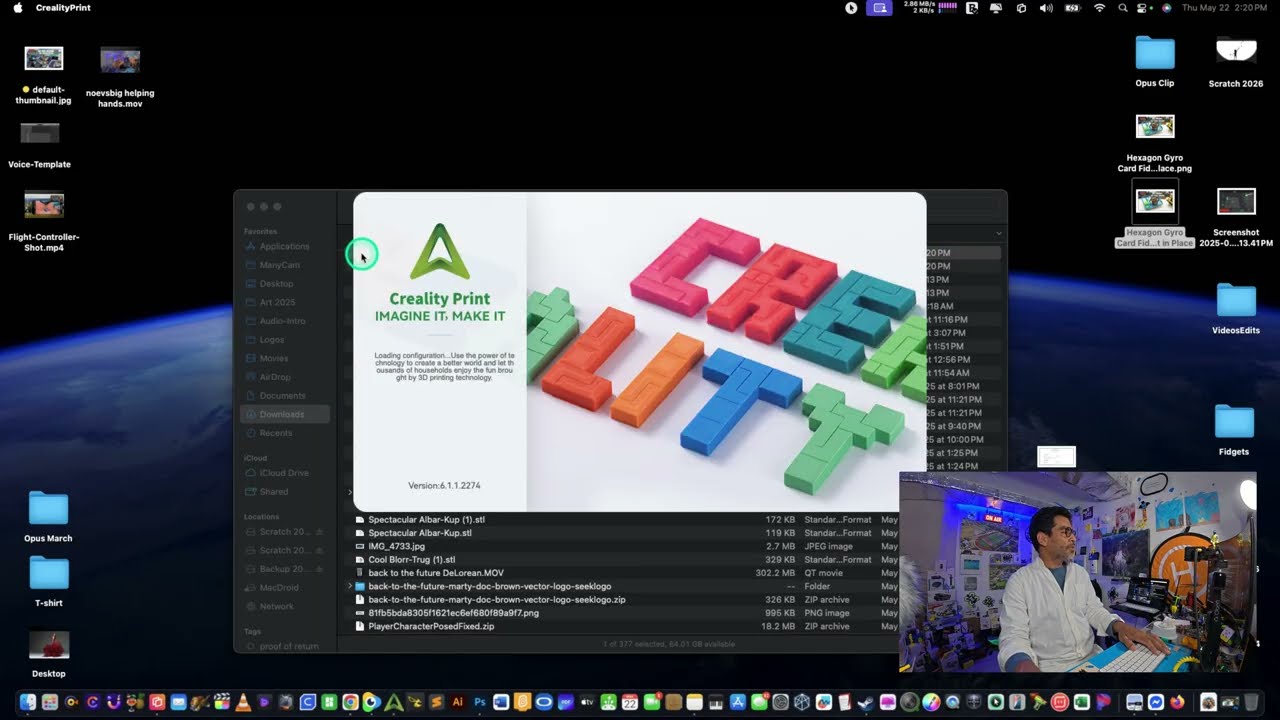This screenshot has width=1280, height=720.
Task: Open Launchpad in the Dock
Action: [50, 702]
